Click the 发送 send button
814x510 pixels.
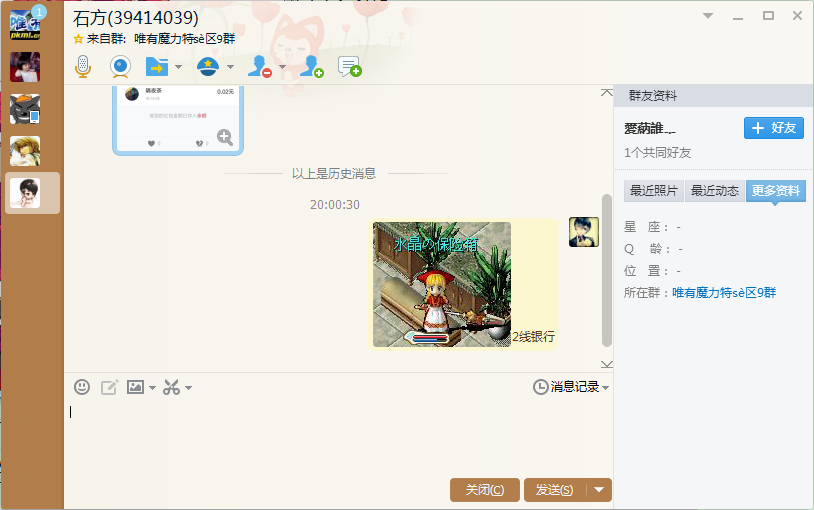(x=554, y=489)
